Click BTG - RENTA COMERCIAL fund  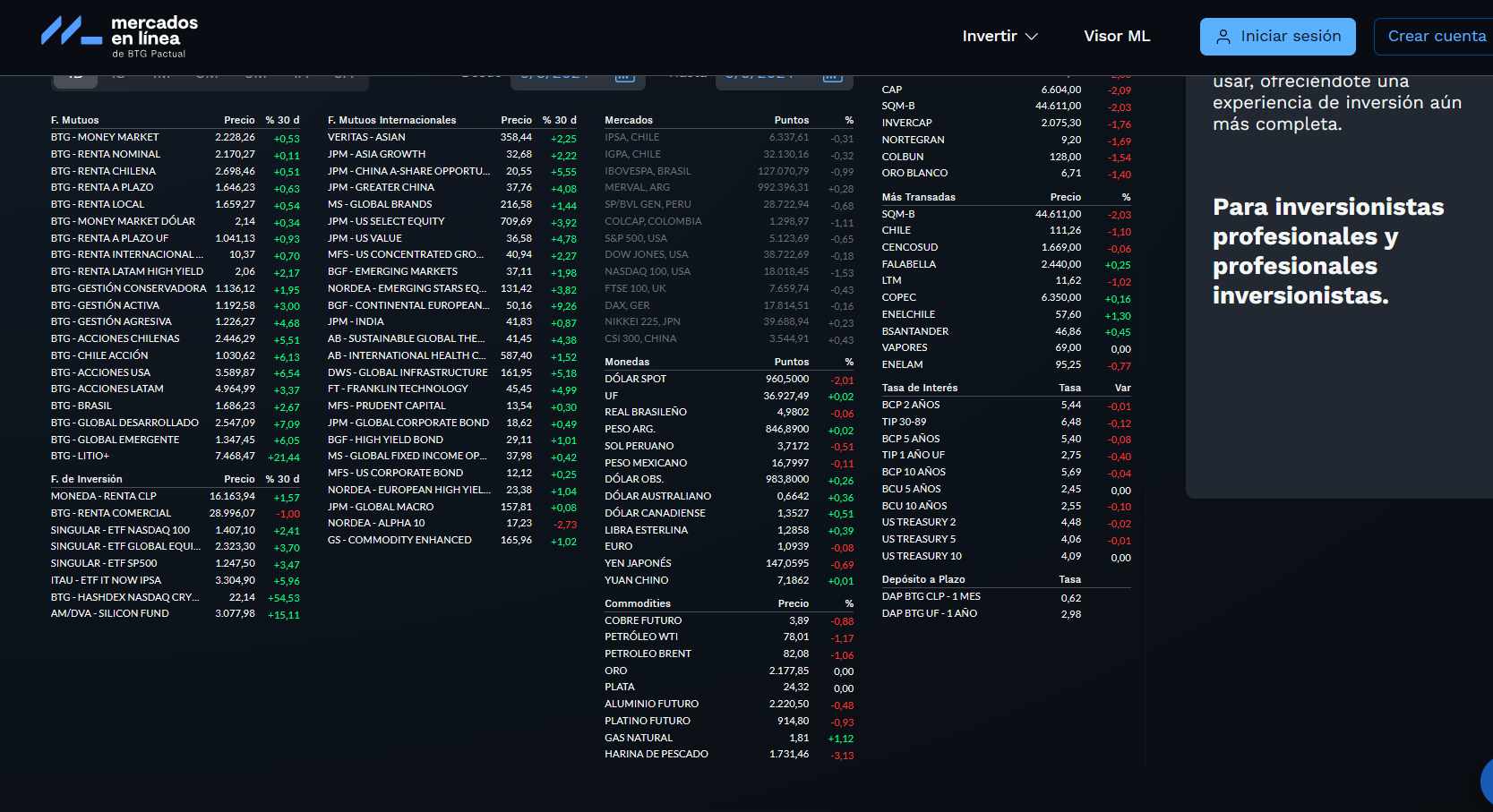pyautogui.click(x=176, y=513)
